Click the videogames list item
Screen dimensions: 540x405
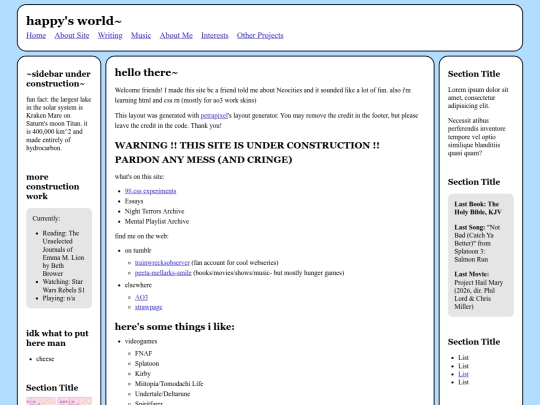click(x=141, y=341)
